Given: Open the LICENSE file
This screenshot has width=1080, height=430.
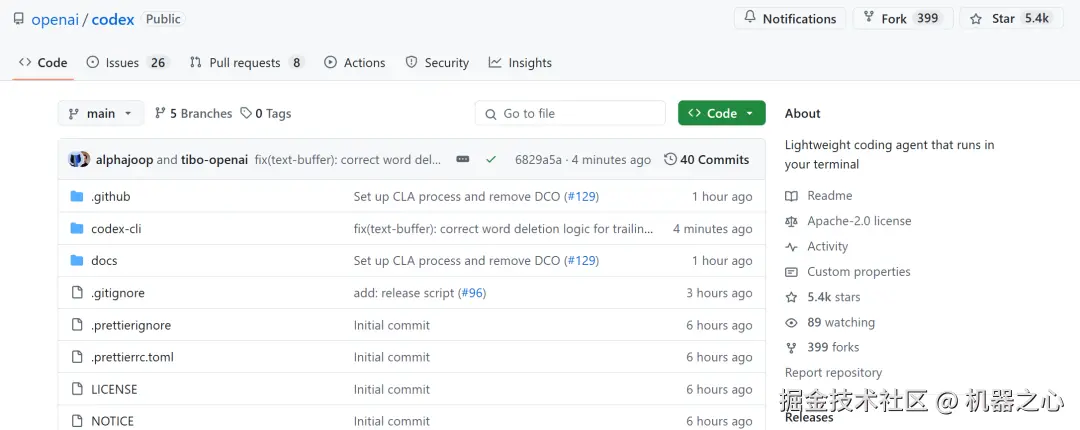Looking at the screenshot, I should point(114,389).
